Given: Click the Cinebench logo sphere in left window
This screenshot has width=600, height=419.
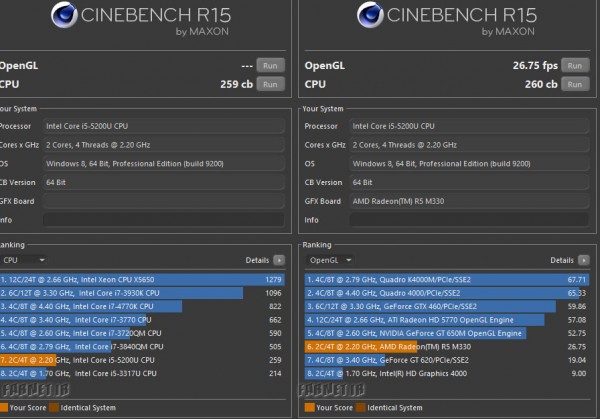Looking at the screenshot, I should coord(64,15).
